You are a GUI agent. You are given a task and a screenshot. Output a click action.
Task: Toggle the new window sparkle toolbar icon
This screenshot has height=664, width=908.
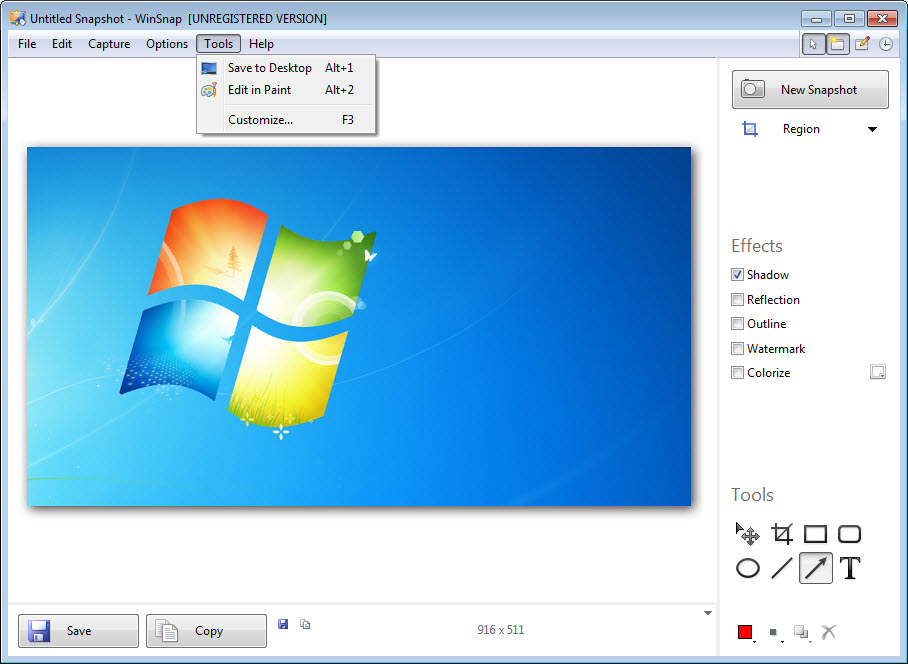click(837, 44)
